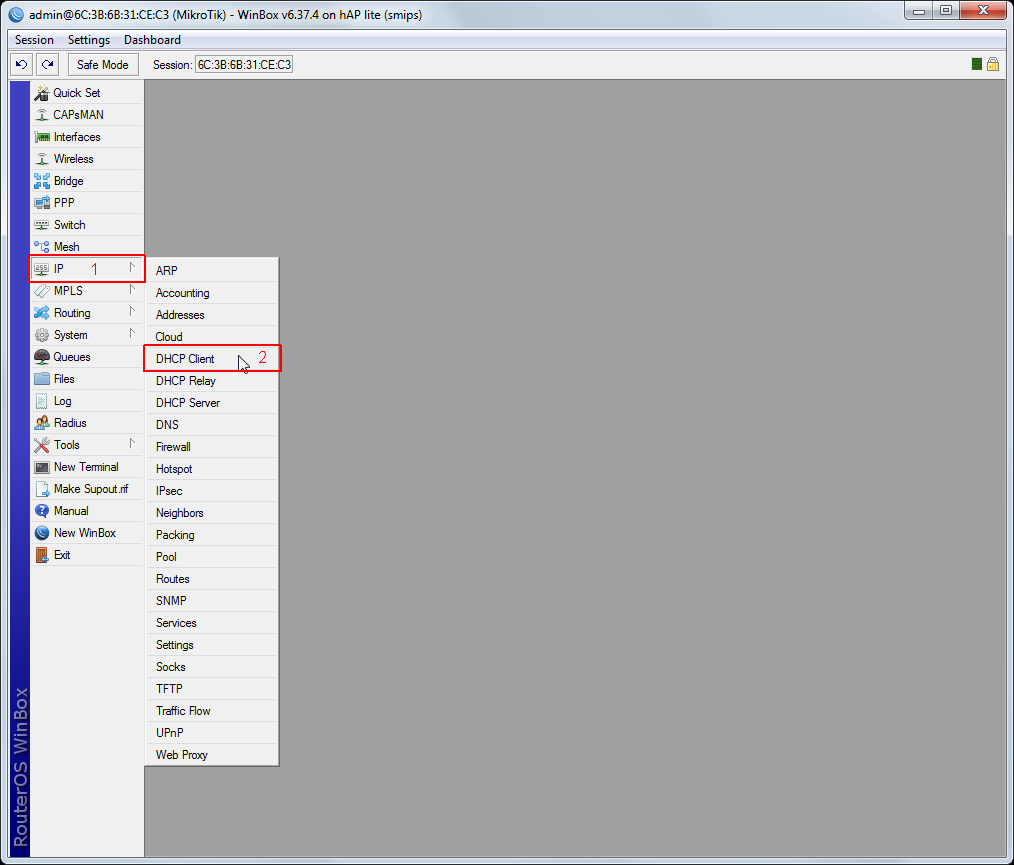Screen dimensions: 1014x865
Task: Expand the Tools submenu arrow
Action: click(x=131, y=444)
